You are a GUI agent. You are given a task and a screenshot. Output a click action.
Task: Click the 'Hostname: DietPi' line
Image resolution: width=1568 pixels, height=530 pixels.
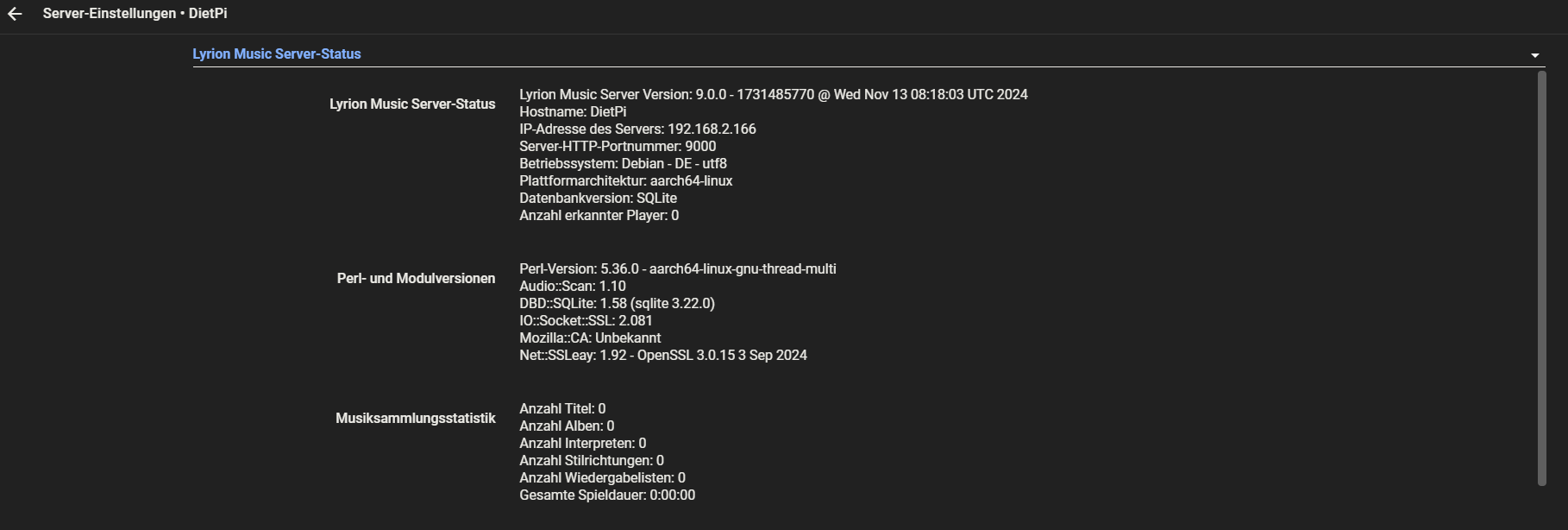[573, 112]
